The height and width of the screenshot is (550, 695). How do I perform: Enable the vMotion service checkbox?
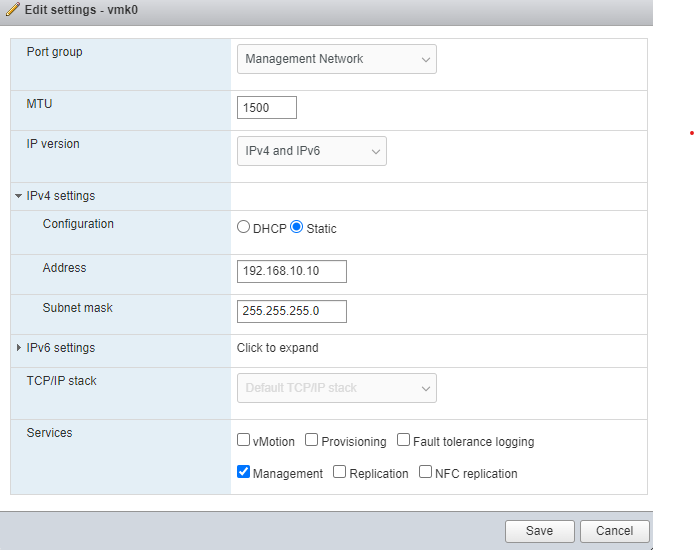(243, 440)
